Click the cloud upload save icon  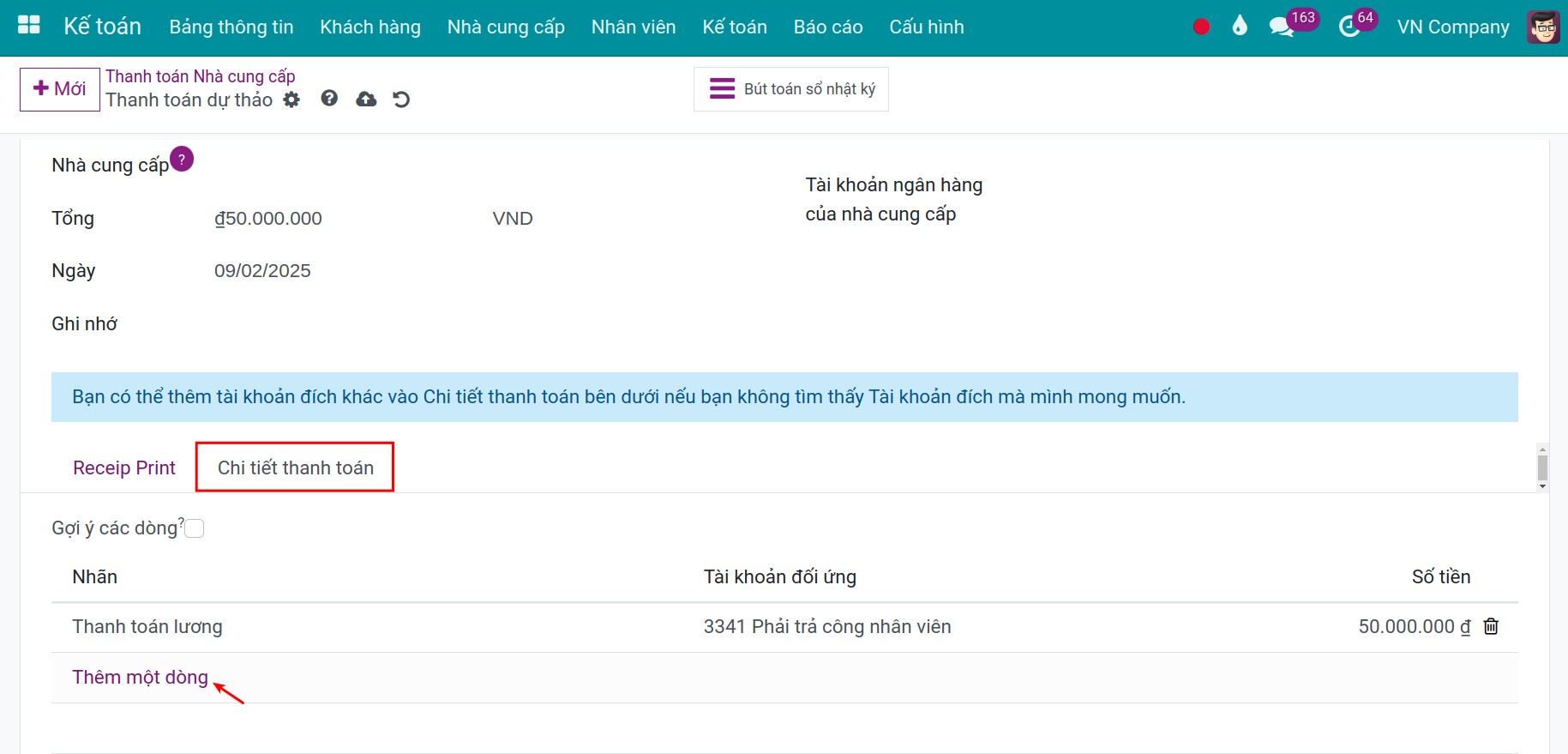[366, 100]
